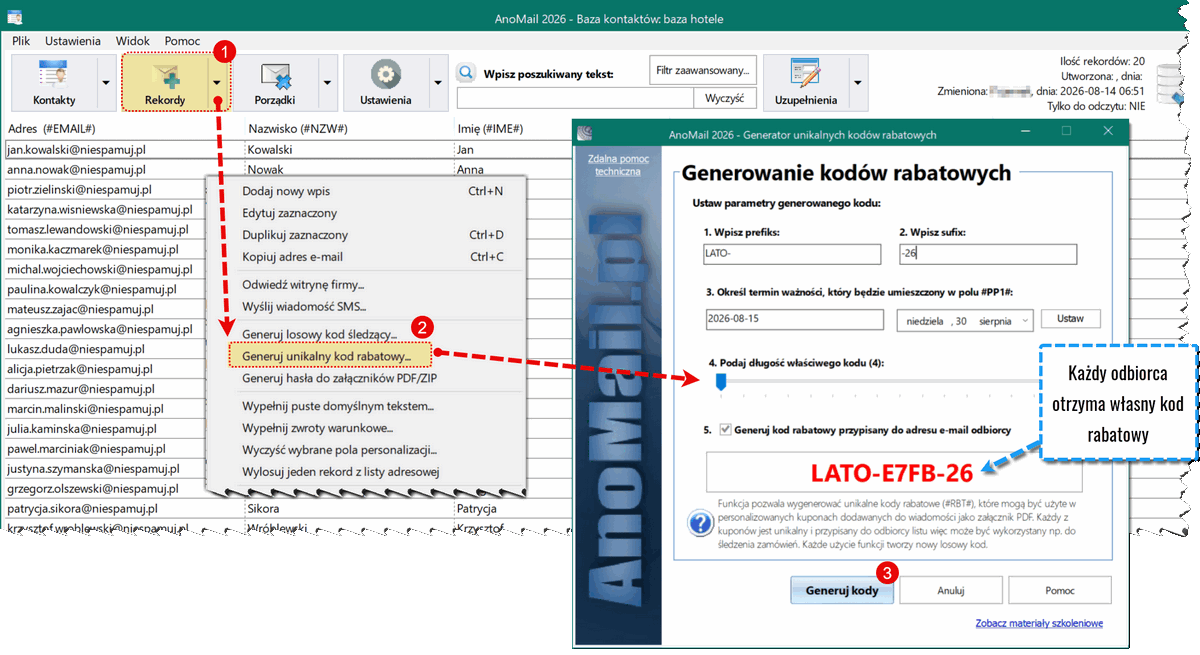1200x655 pixels.
Task: Click the prefix field containing LATO-
Action: pyautogui.click(x=791, y=254)
